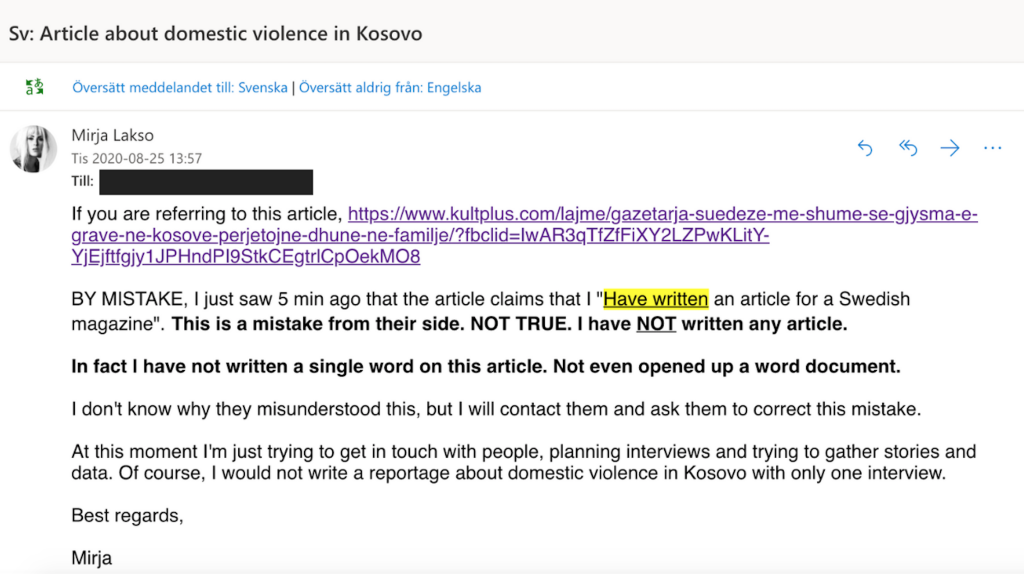Click the 'Mirja' signature text
This screenshot has width=1024, height=574.
tap(91, 558)
